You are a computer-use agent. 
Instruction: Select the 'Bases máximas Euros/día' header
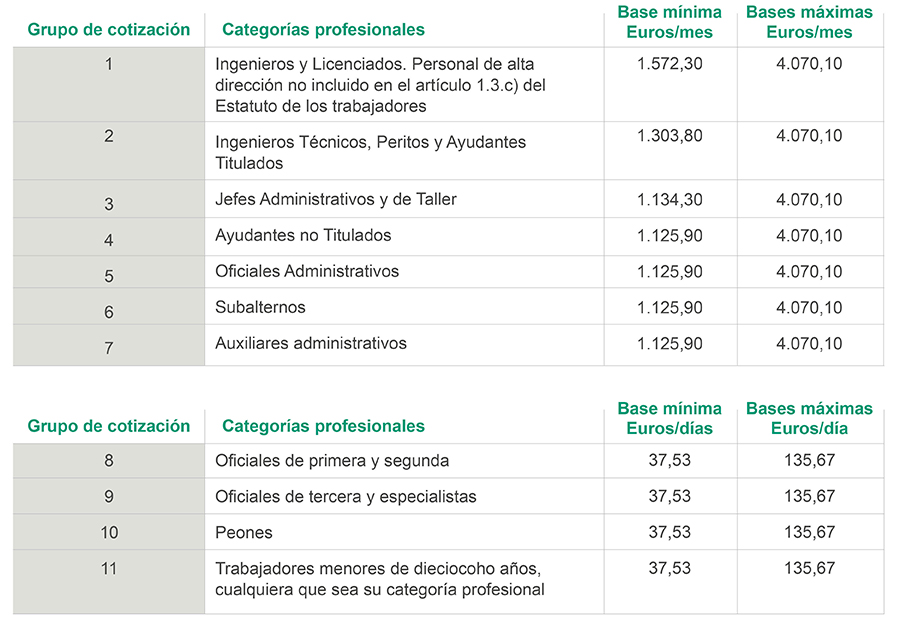(809, 418)
